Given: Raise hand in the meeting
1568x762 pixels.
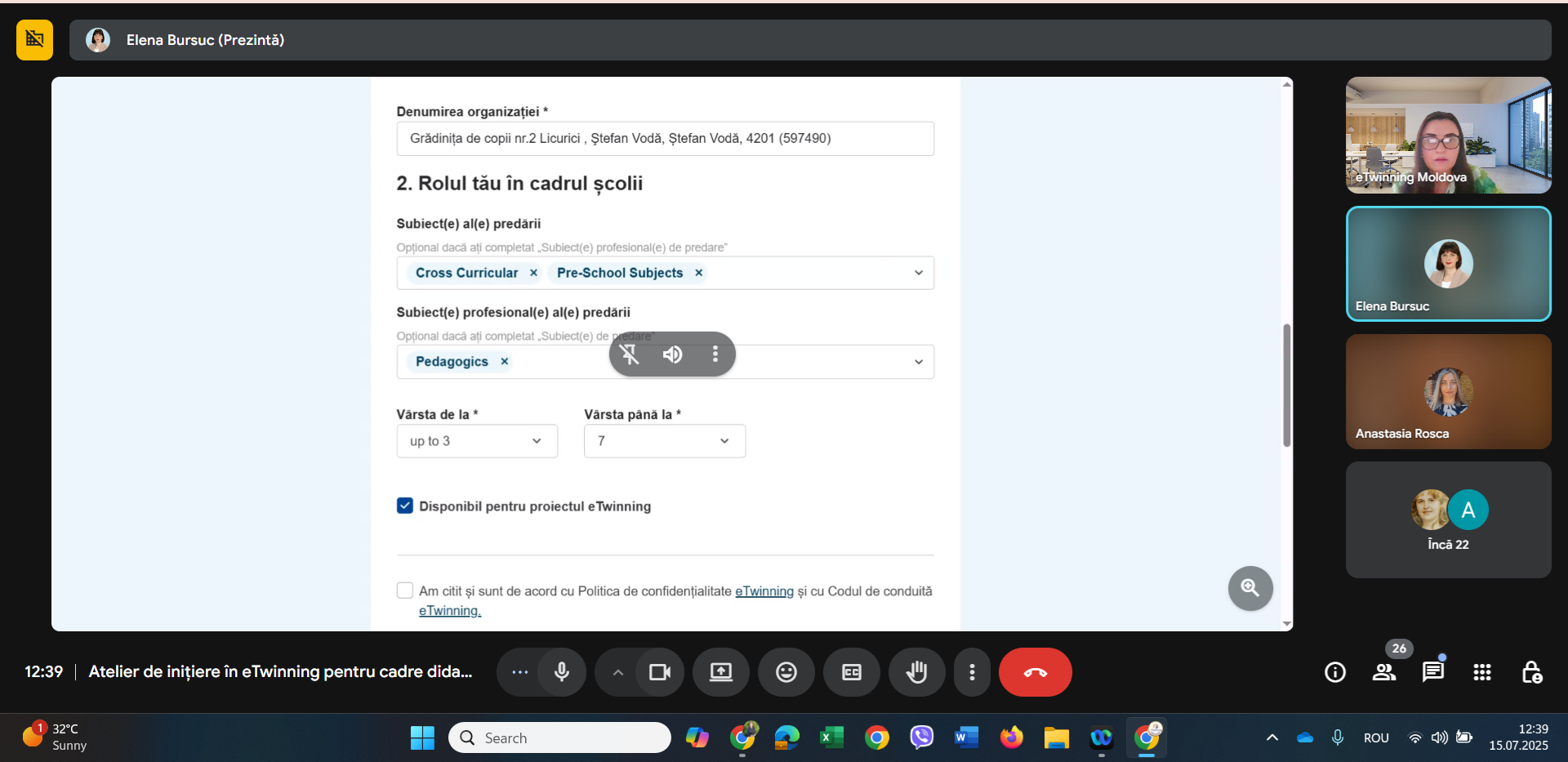Looking at the screenshot, I should click(x=916, y=672).
